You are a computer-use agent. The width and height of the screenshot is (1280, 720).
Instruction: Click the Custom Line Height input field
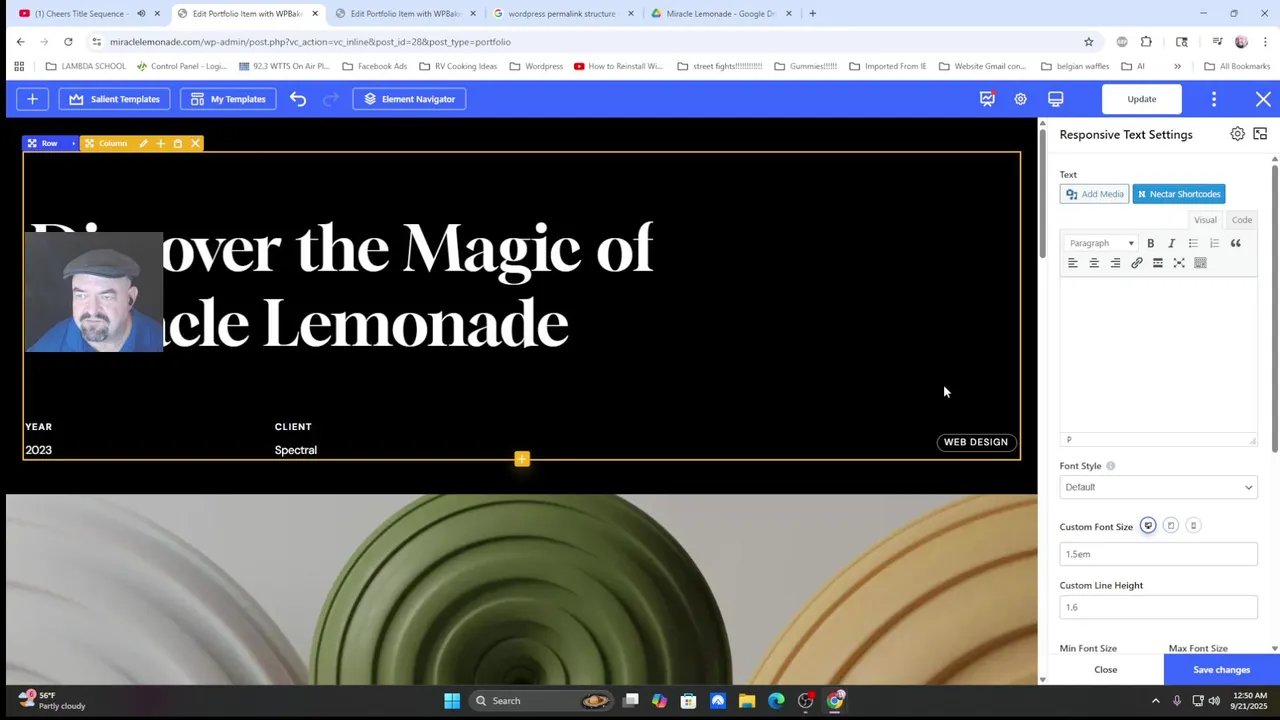(x=1158, y=607)
